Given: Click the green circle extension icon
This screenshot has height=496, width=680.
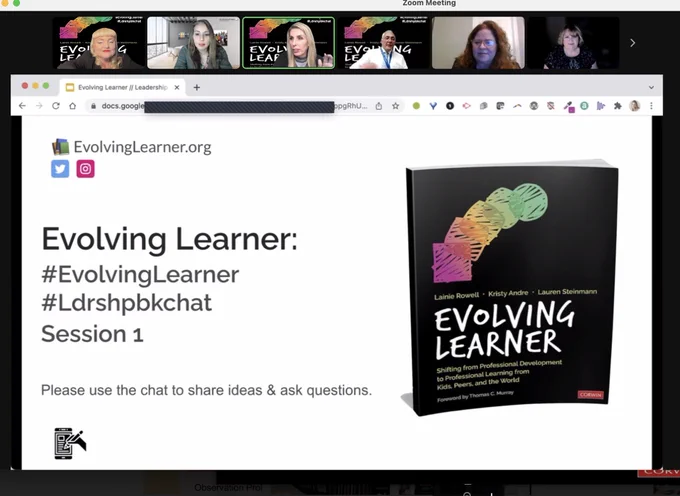Looking at the screenshot, I should (x=416, y=105).
